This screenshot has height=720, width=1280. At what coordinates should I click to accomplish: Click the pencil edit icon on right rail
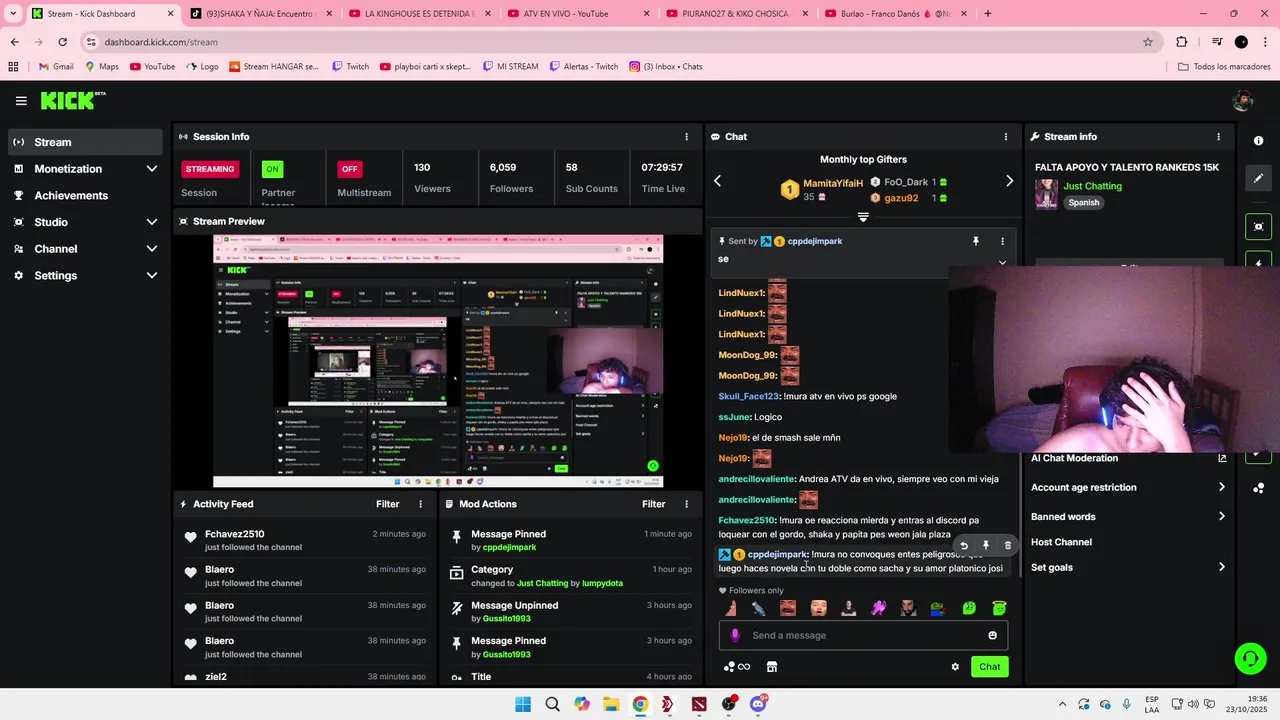point(1259,178)
